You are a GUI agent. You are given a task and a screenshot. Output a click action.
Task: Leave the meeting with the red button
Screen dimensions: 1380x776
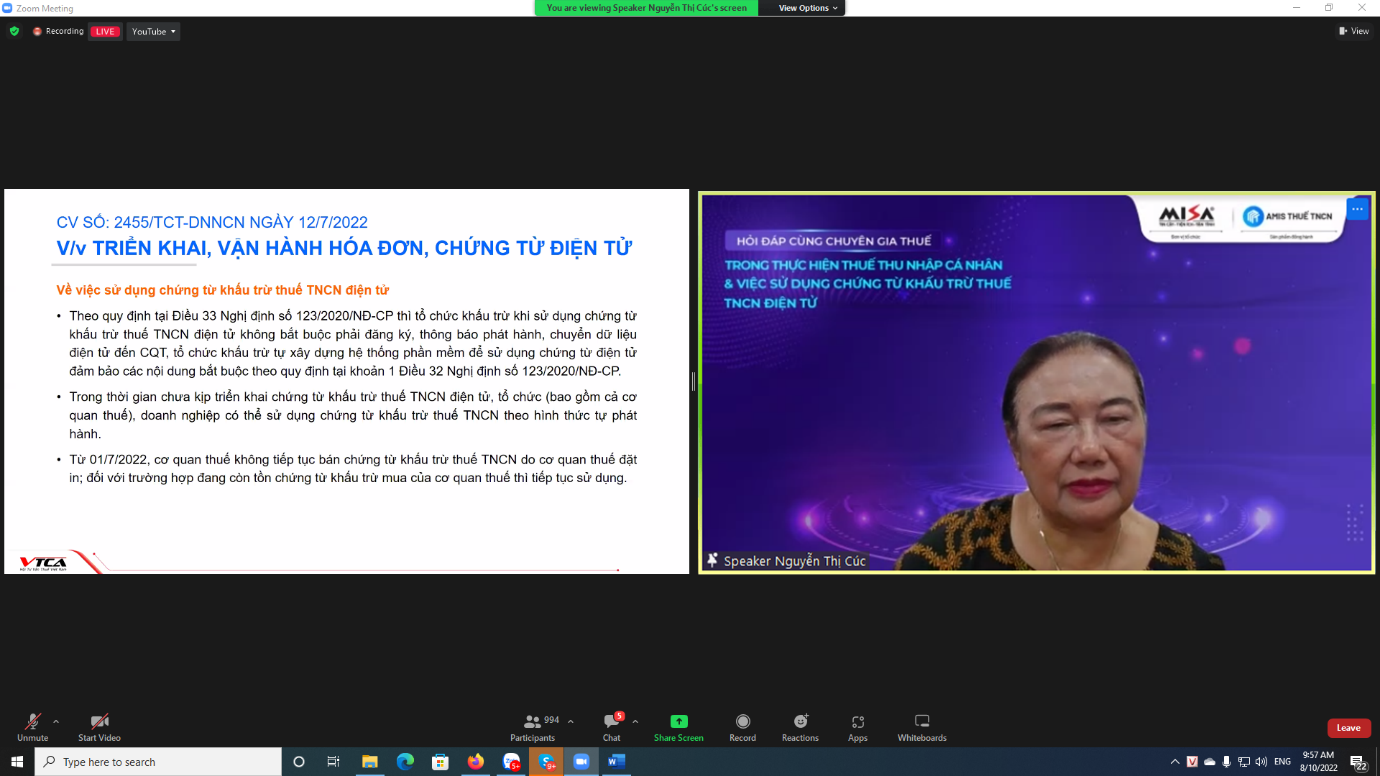point(1349,728)
